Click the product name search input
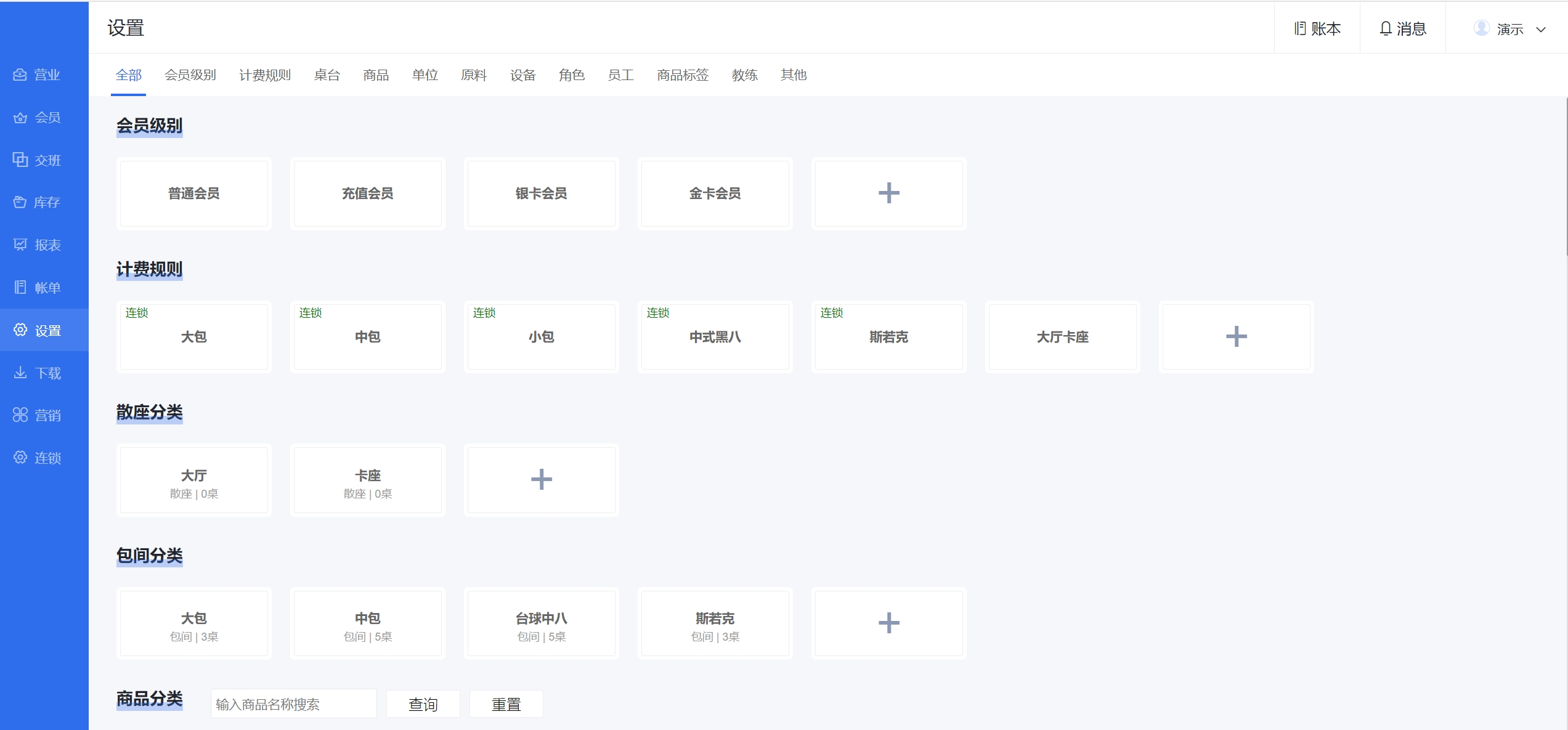 click(293, 704)
